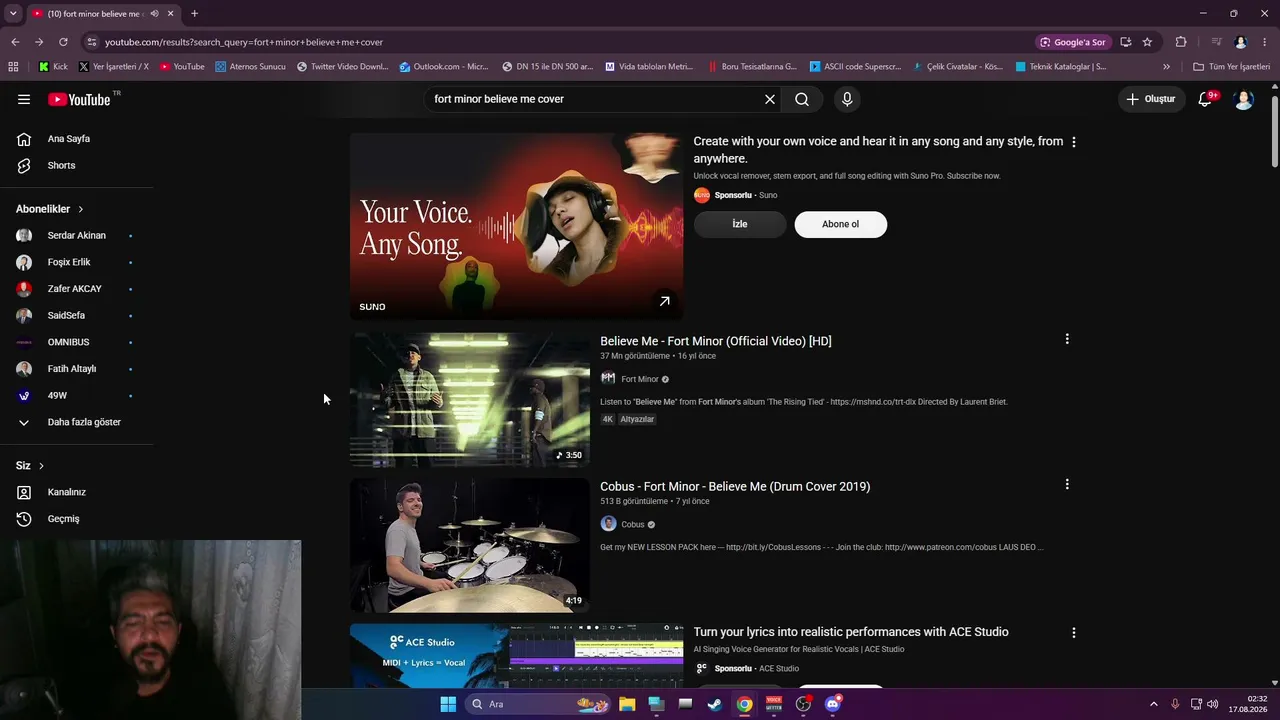Open the Suno ad thumbnail
1280x720 pixels.
(516, 226)
